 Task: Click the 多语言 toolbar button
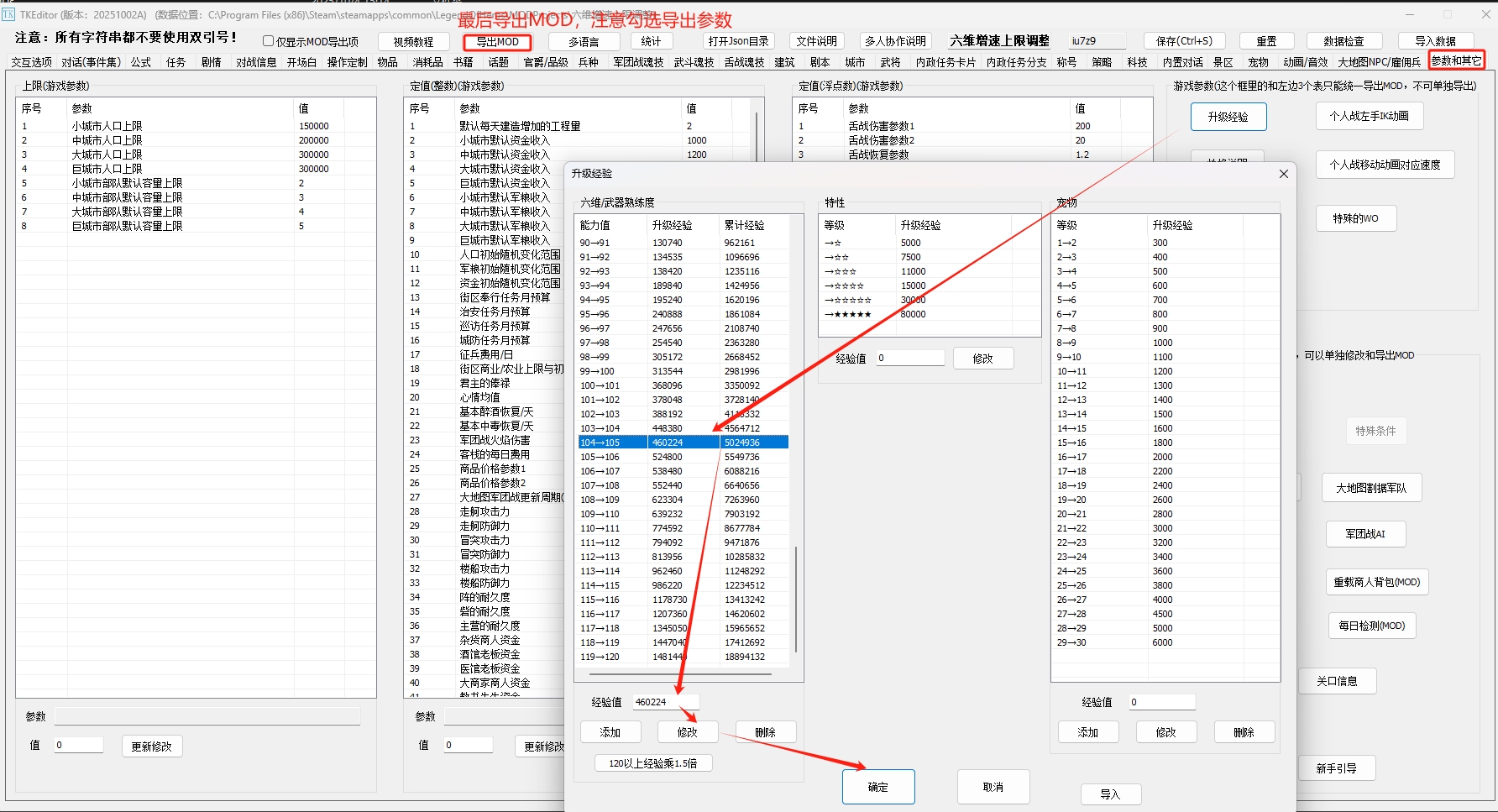584,41
